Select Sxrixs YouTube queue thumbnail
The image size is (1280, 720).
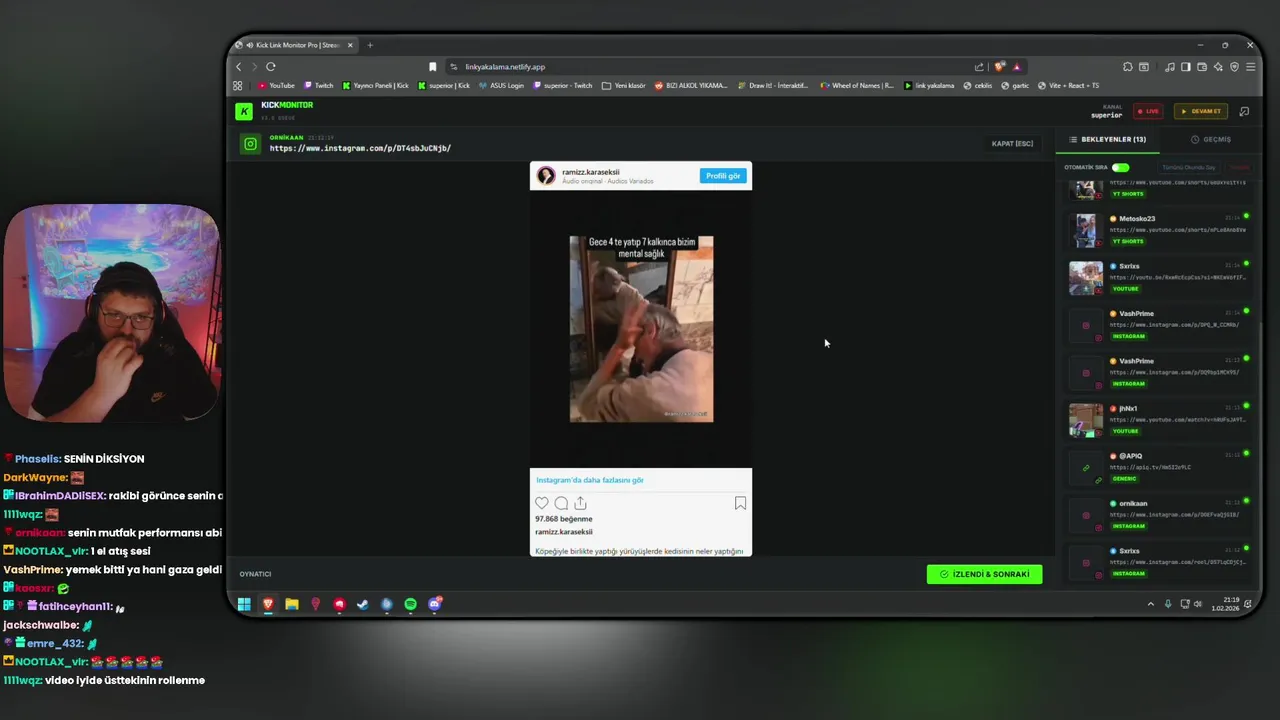[x=1086, y=278]
